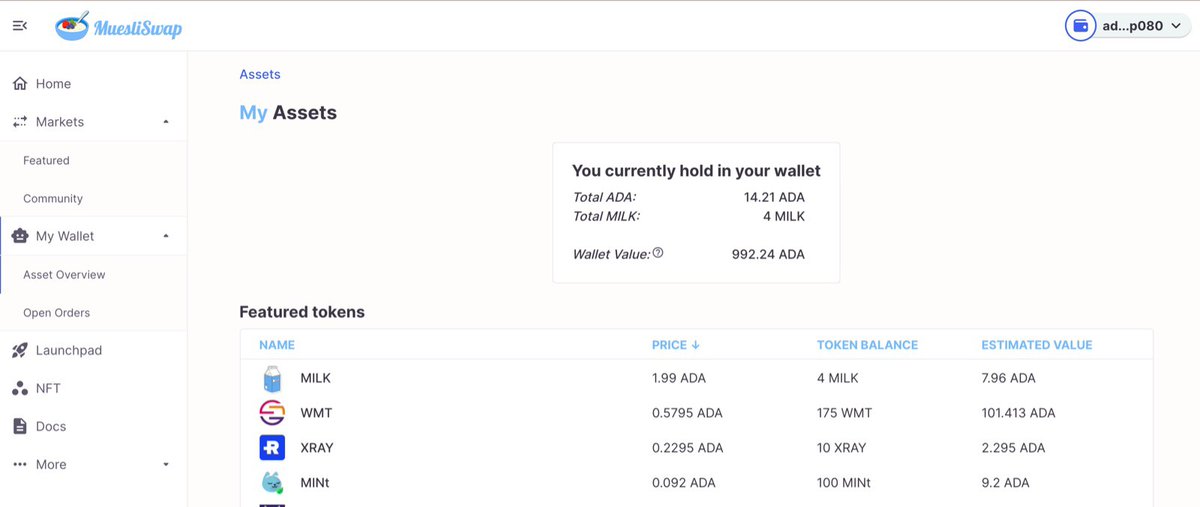
Task: Collapse the Markets section arrow
Action: coord(166,122)
